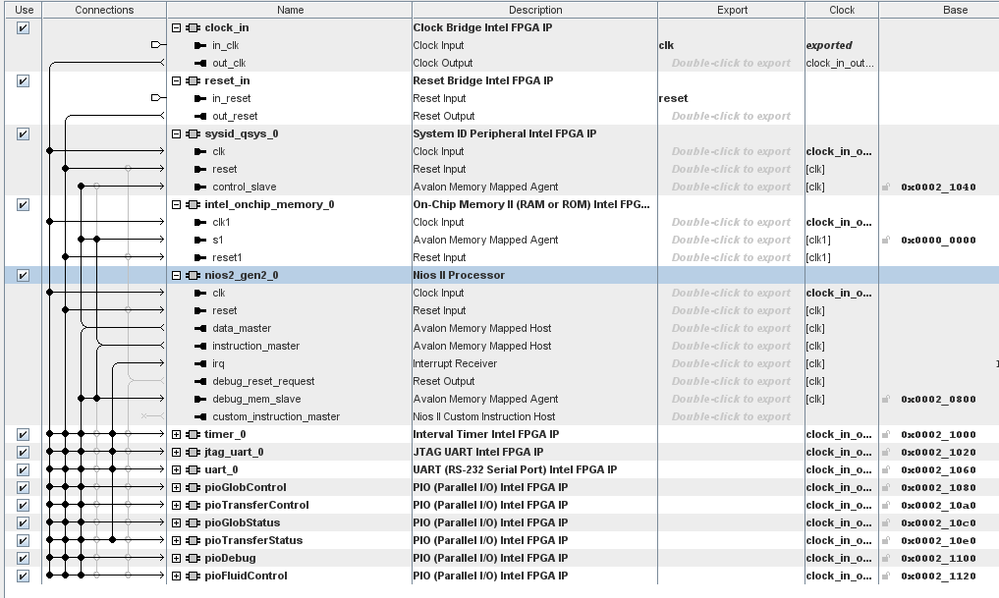
Task: Click the in_clk input port icon
Action: point(200,45)
